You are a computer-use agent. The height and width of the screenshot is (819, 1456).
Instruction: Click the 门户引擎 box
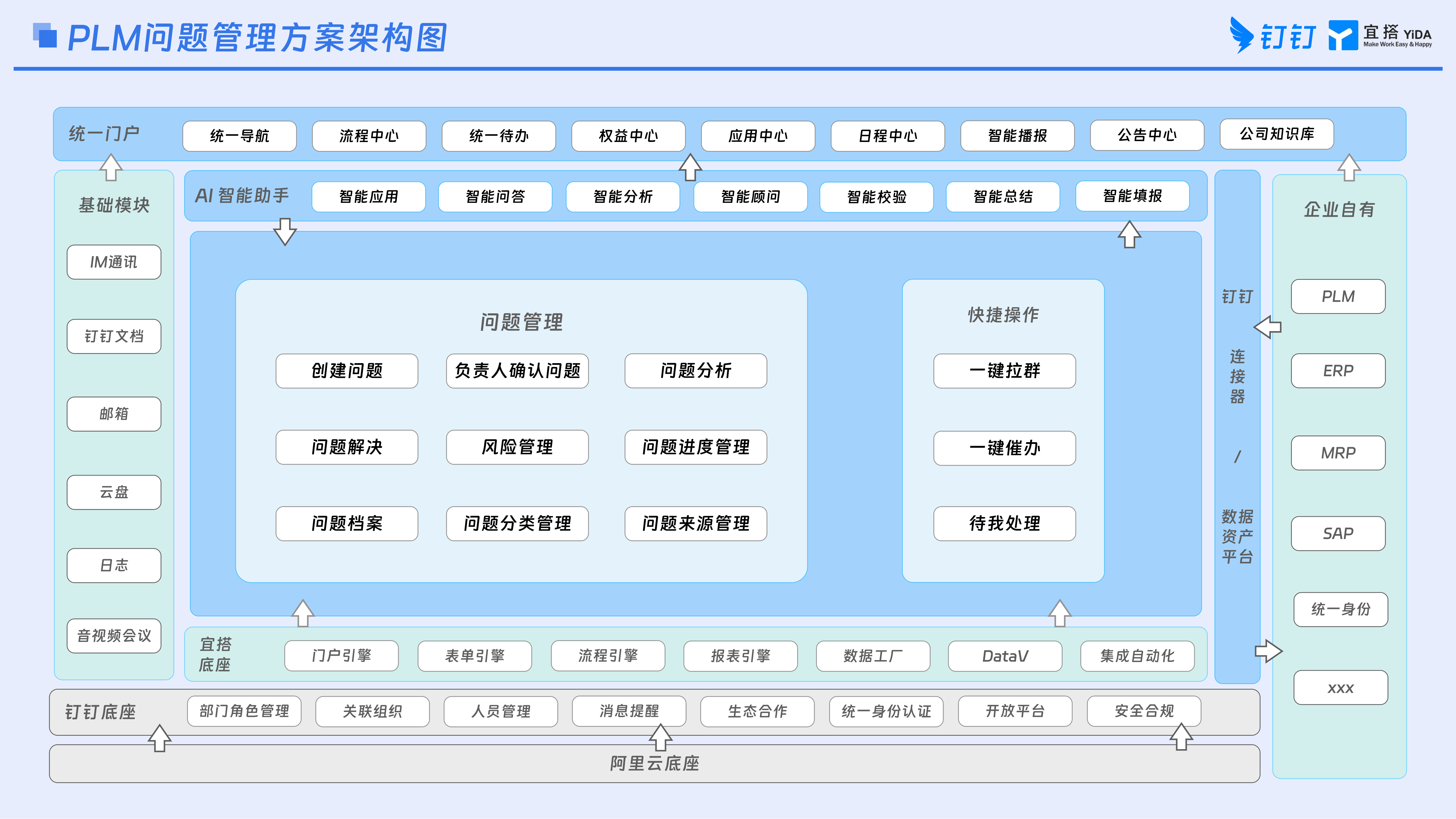coord(341,656)
